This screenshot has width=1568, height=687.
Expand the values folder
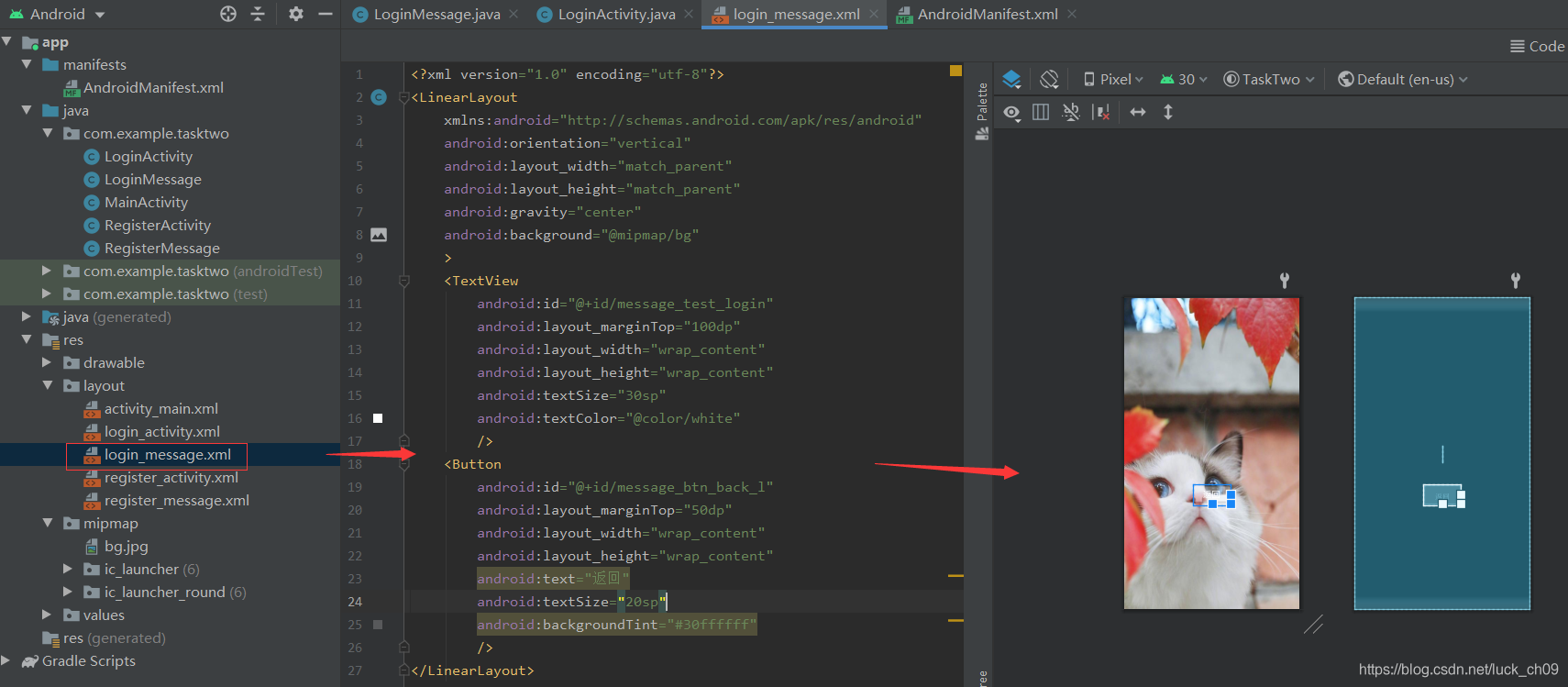coord(47,615)
